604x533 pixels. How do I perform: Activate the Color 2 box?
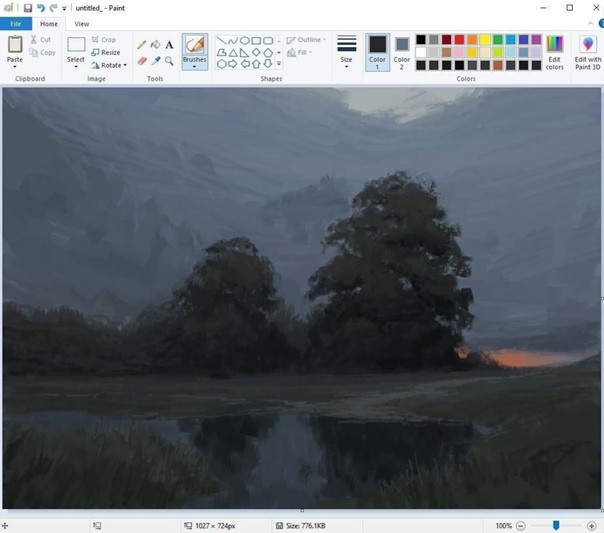(x=401, y=52)
